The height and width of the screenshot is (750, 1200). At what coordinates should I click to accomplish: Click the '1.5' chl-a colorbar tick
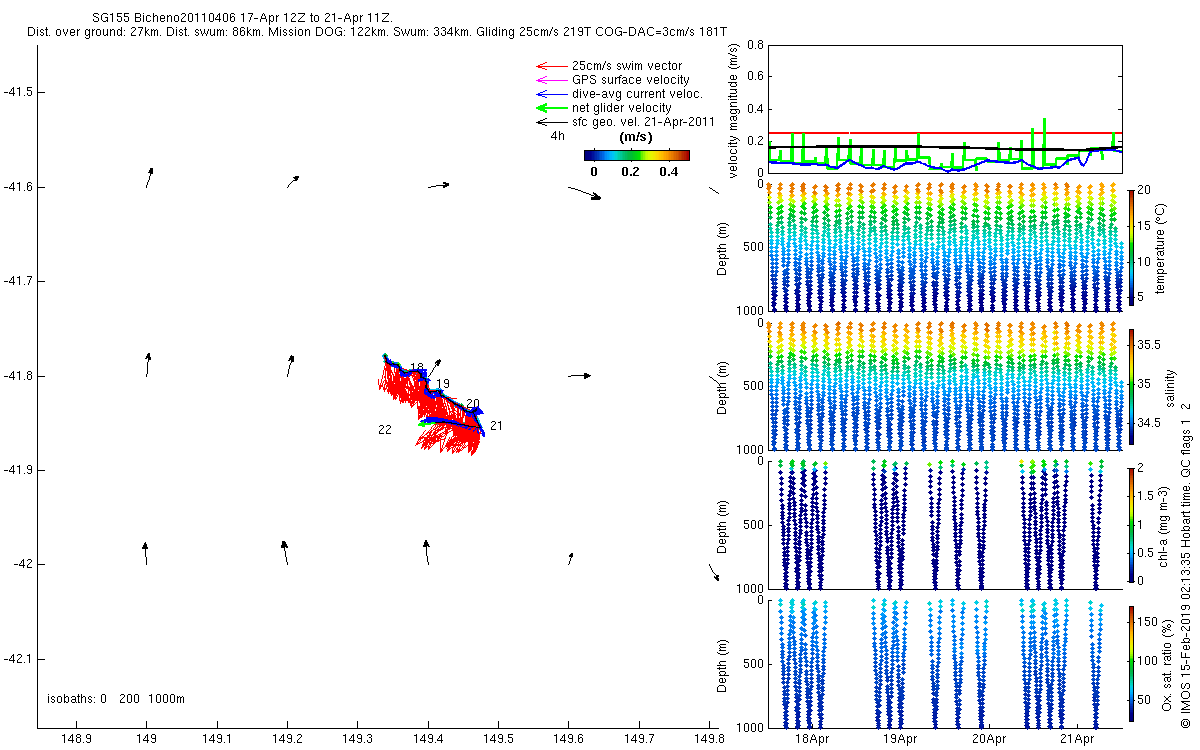point(1146,495)
